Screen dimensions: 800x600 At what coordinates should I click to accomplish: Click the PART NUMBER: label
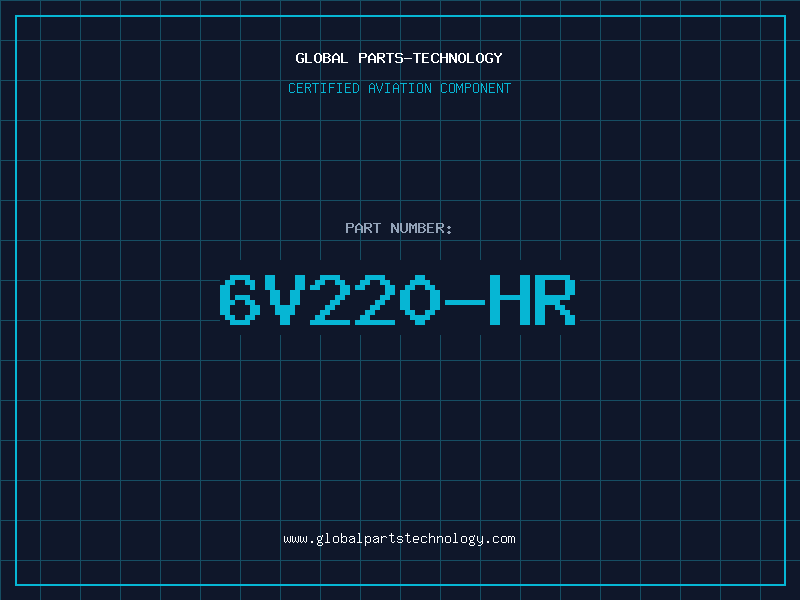point(398,228)
